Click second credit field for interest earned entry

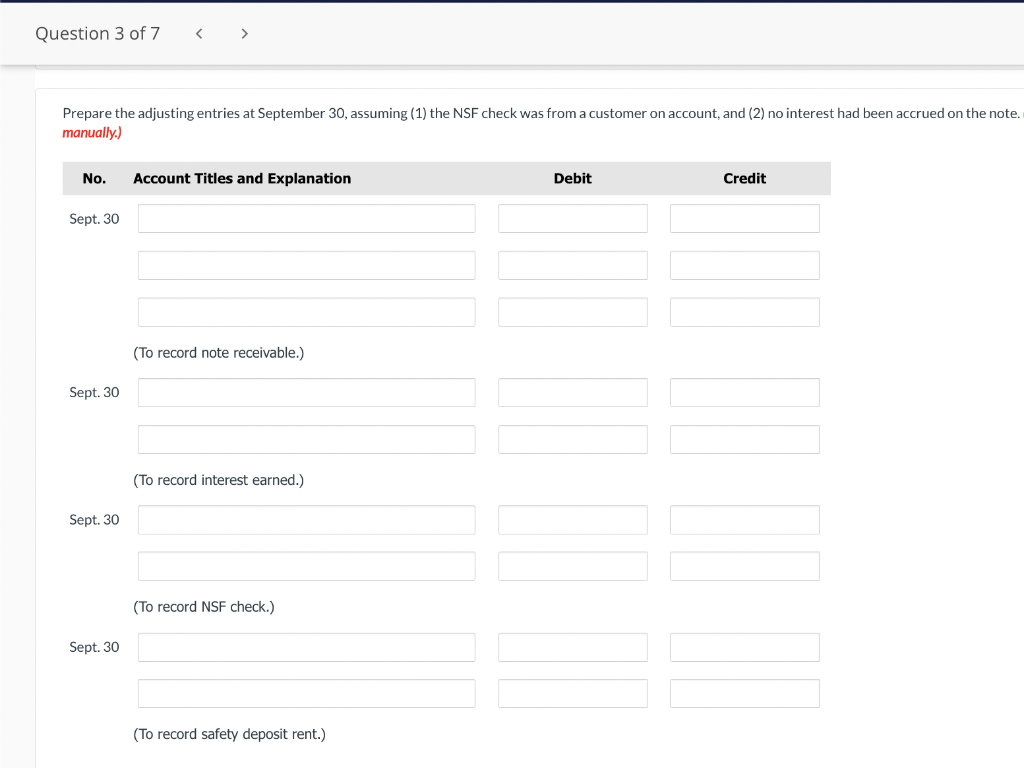(744, 439)
